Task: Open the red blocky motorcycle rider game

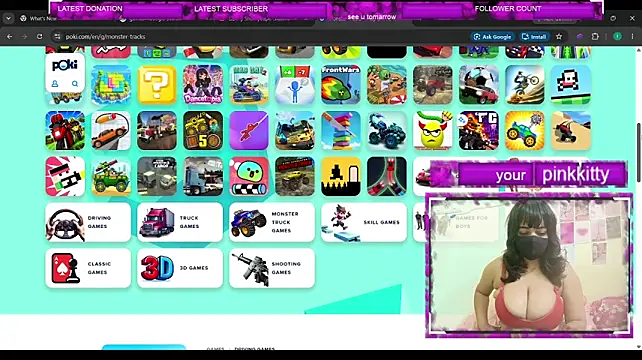Action: tap(65, 130)
